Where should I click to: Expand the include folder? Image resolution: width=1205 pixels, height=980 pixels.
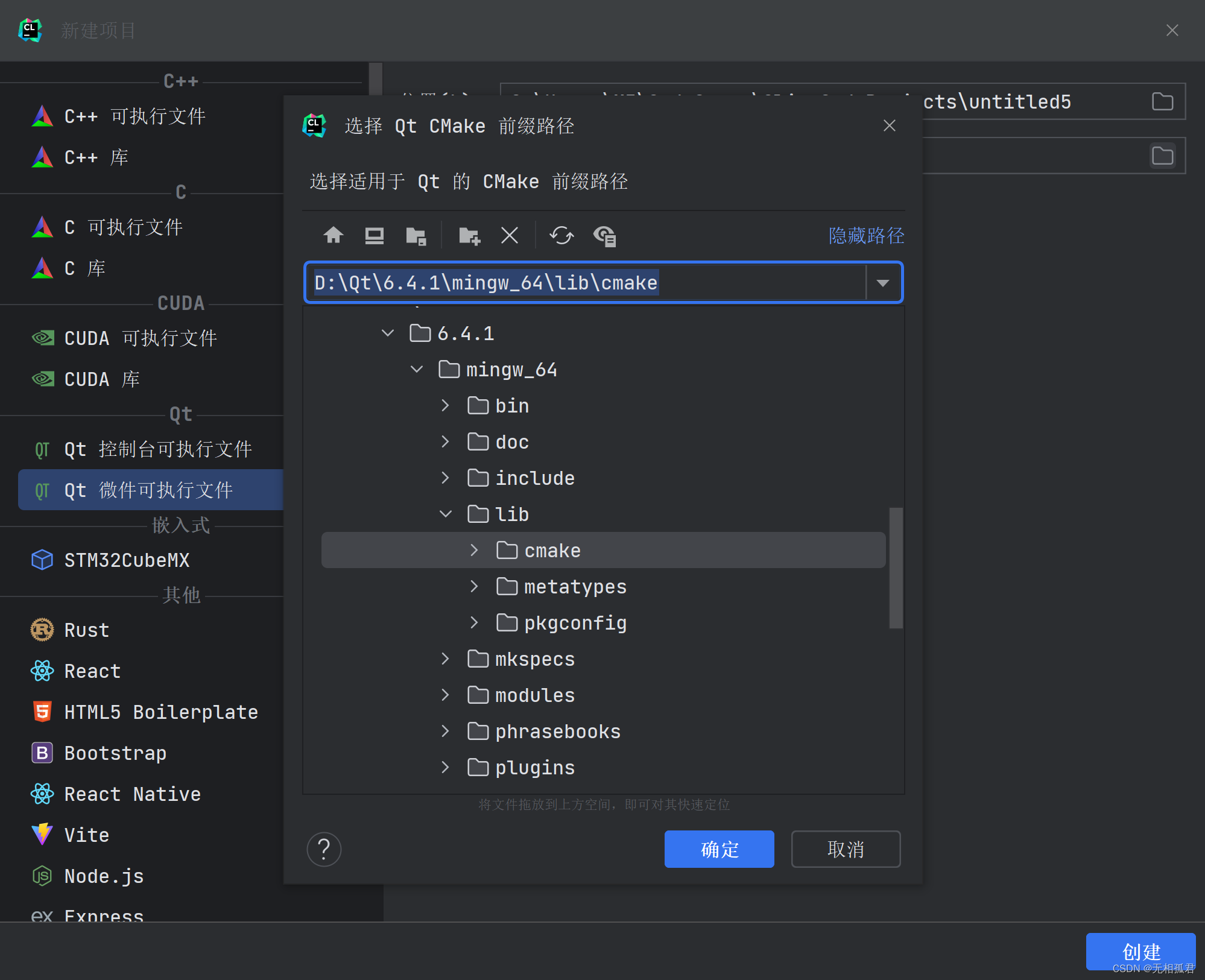tap(445, 478)
